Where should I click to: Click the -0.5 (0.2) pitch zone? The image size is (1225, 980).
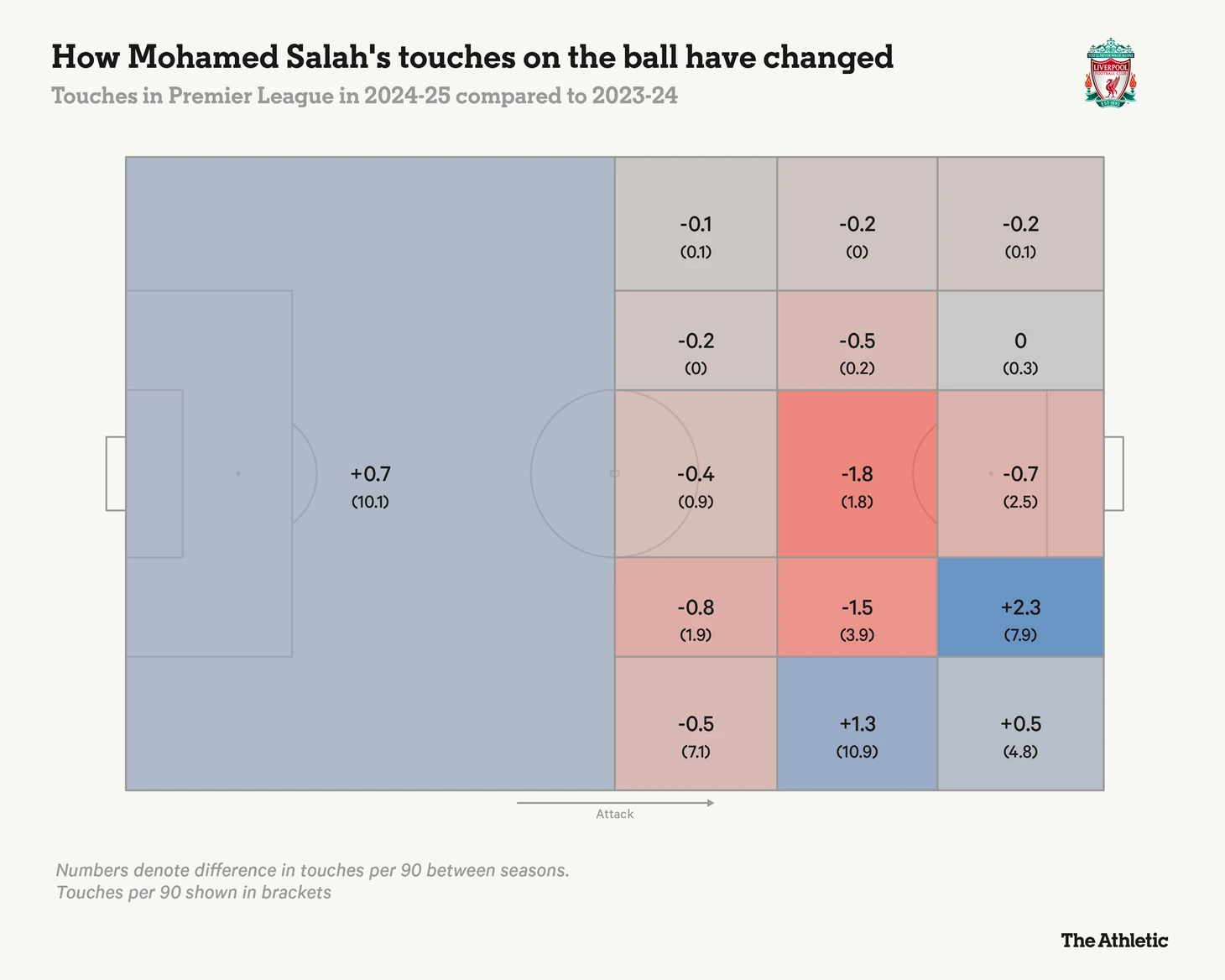[x=857, y=341]
